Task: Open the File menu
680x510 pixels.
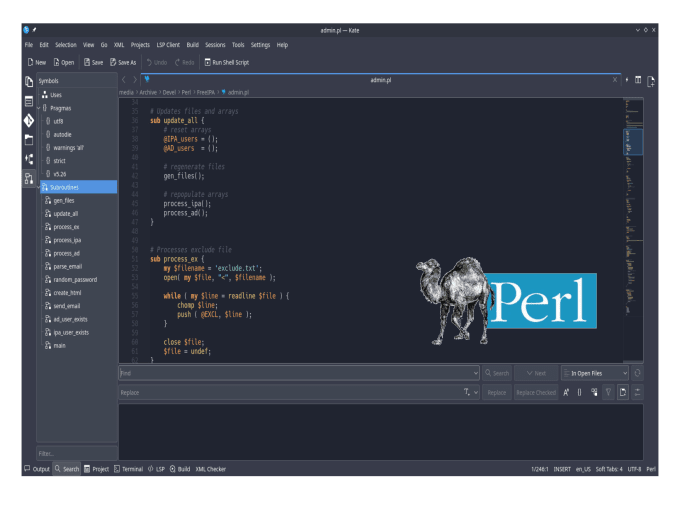Action: (x=29, y=45)
